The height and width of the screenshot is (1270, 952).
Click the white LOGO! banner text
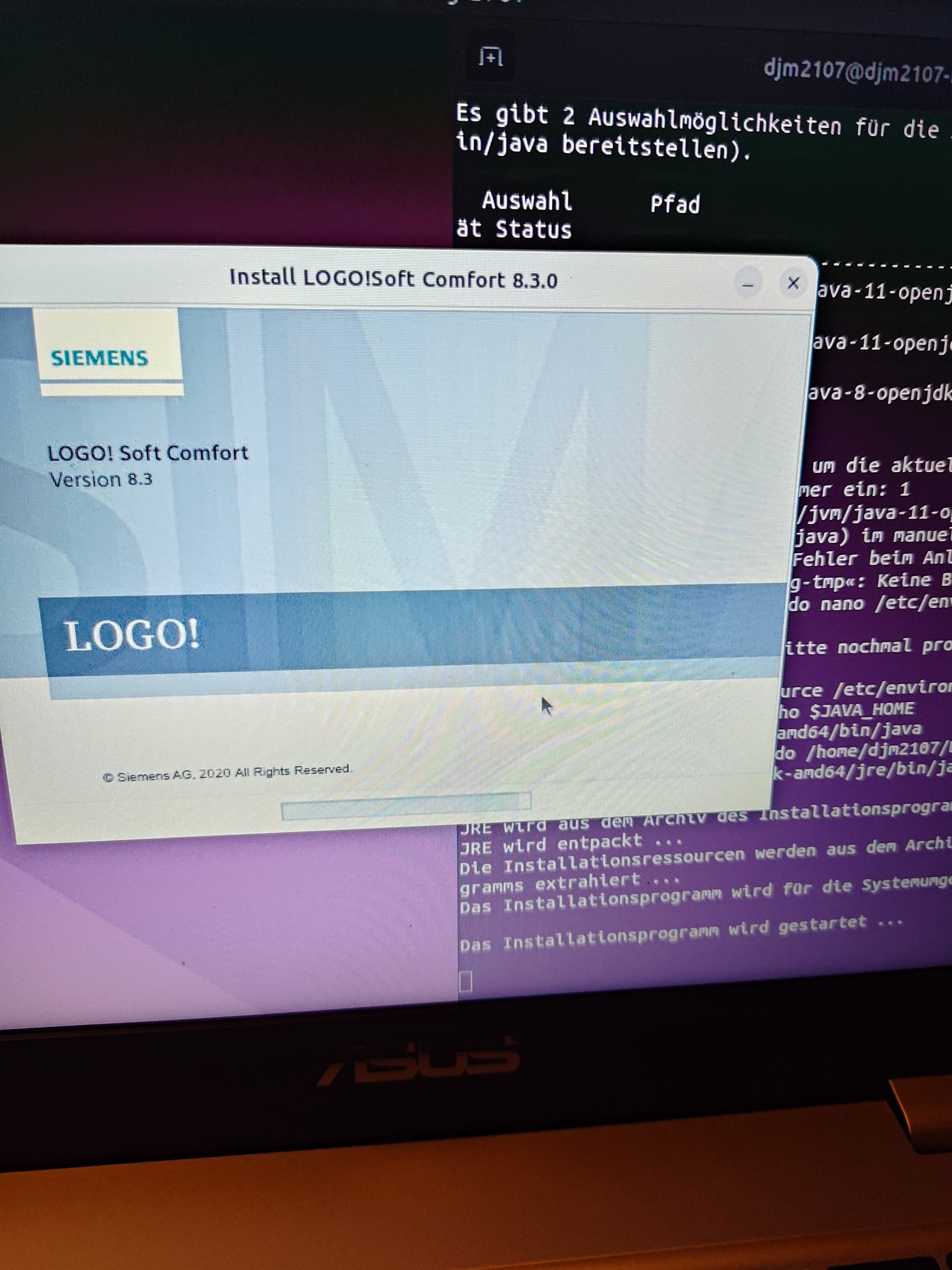coord(132,636)
